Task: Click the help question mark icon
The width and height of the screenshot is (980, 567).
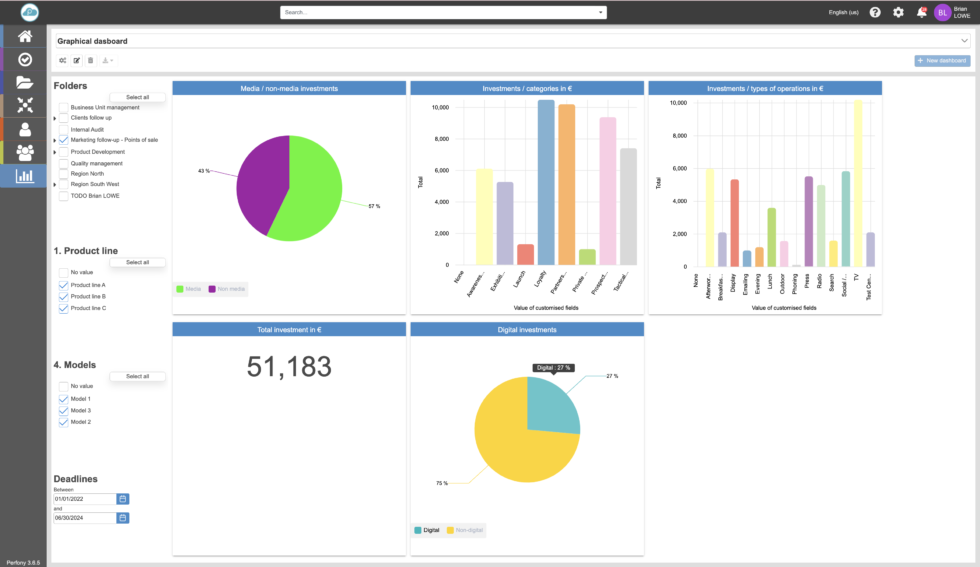Action: pos(875,12)
